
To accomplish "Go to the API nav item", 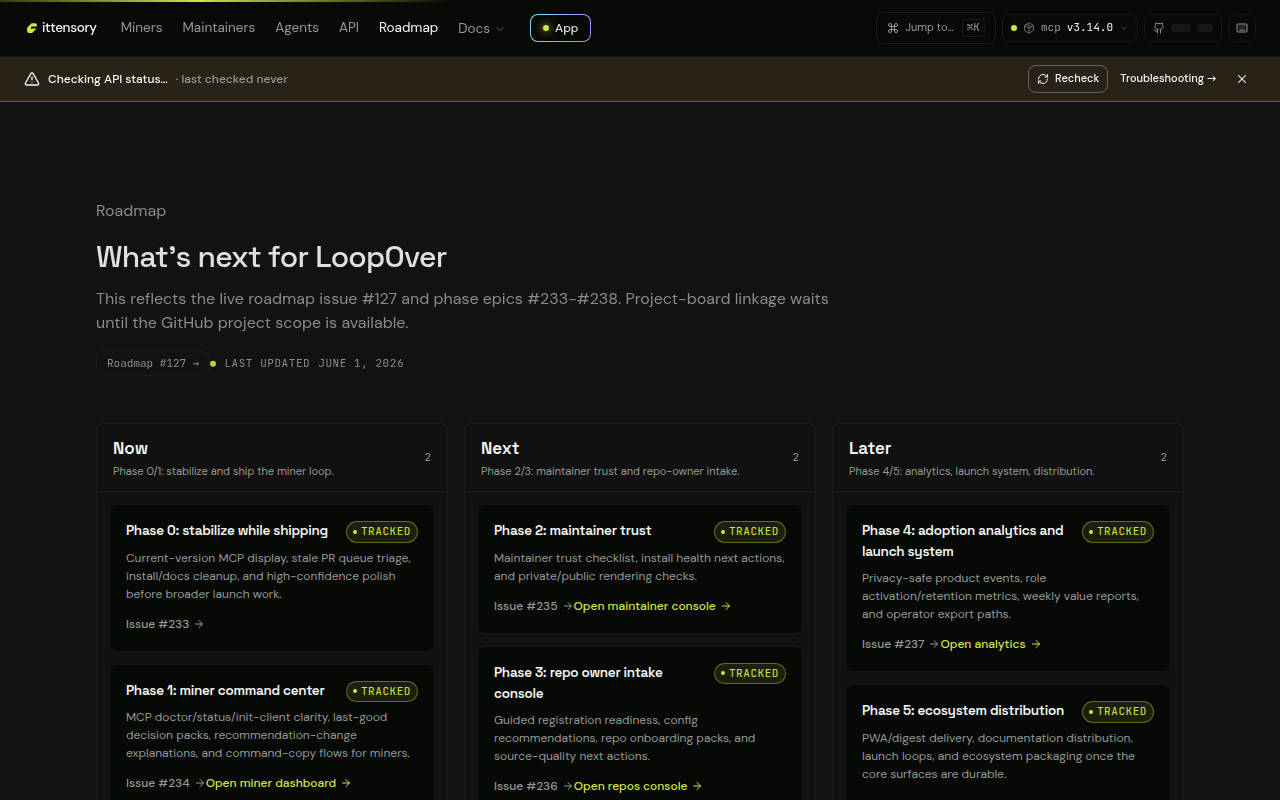I will 349,28.
